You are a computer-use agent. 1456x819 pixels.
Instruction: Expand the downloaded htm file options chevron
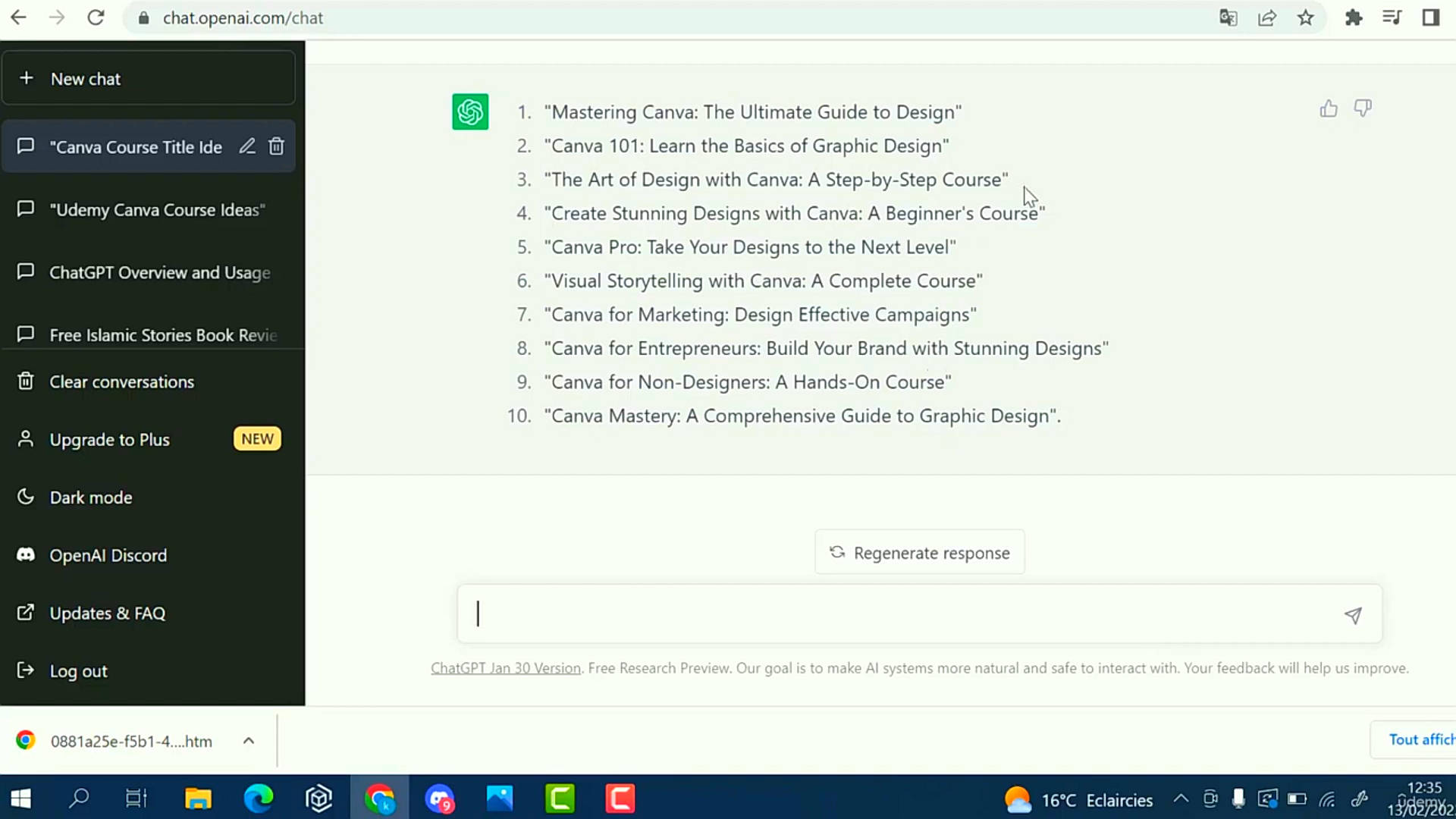[x=249, y=741]
